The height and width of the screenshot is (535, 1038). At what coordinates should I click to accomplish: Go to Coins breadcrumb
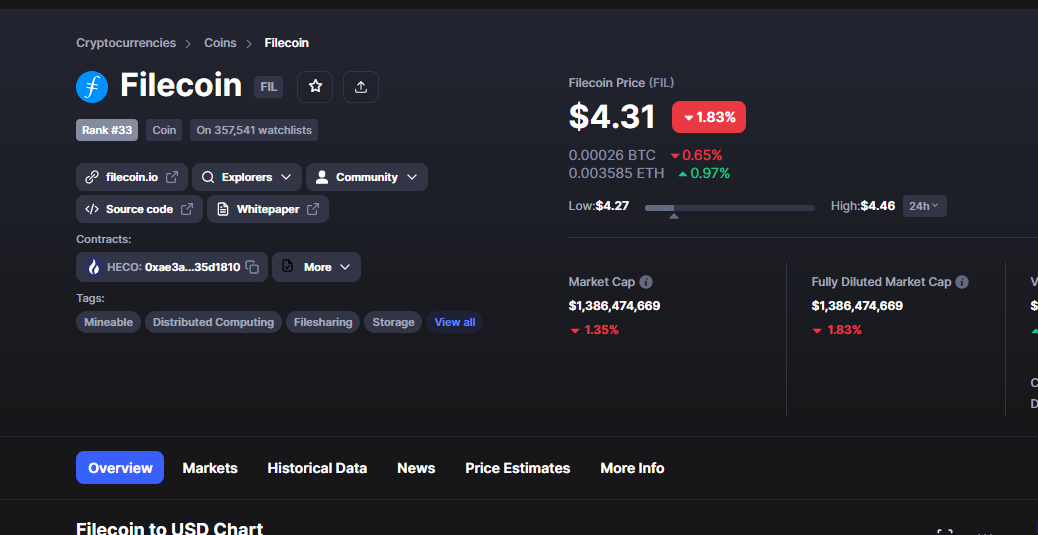coord(220,43)
